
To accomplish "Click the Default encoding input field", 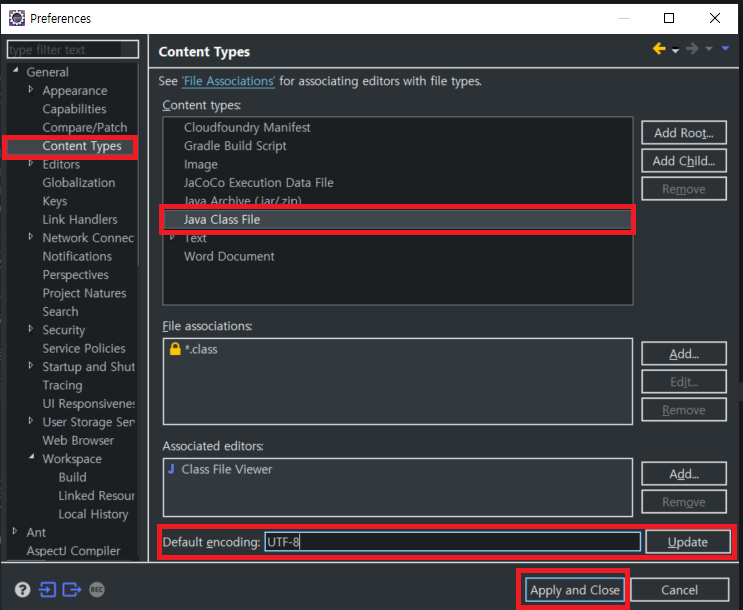I will click(x=453, y=542).
